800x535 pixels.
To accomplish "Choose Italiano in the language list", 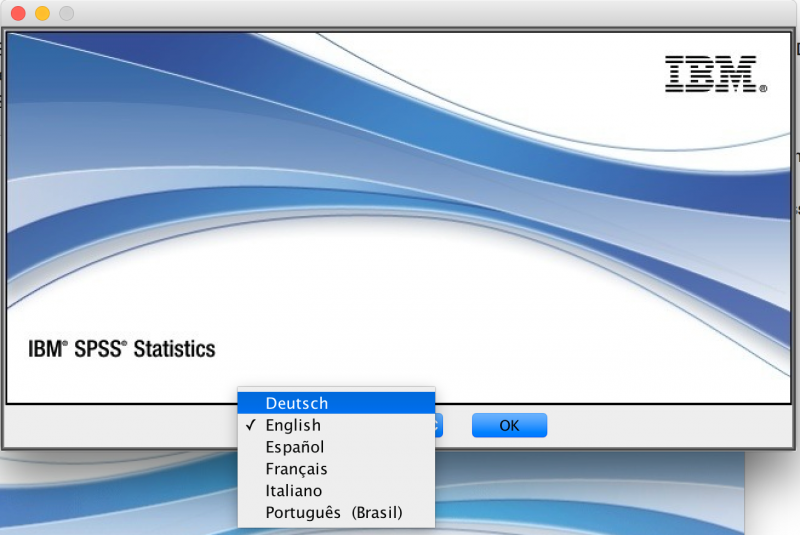I will coord(336,491).
